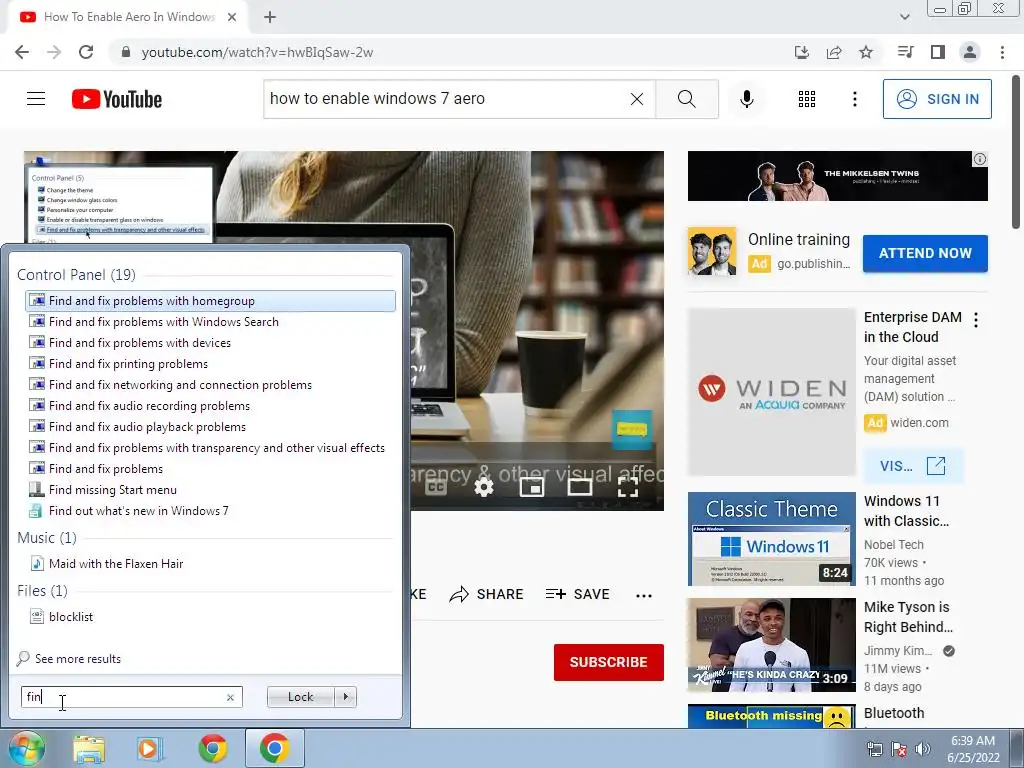Open Chrome's three-dot menu
1024x768 pixels.
(1002, 52)
